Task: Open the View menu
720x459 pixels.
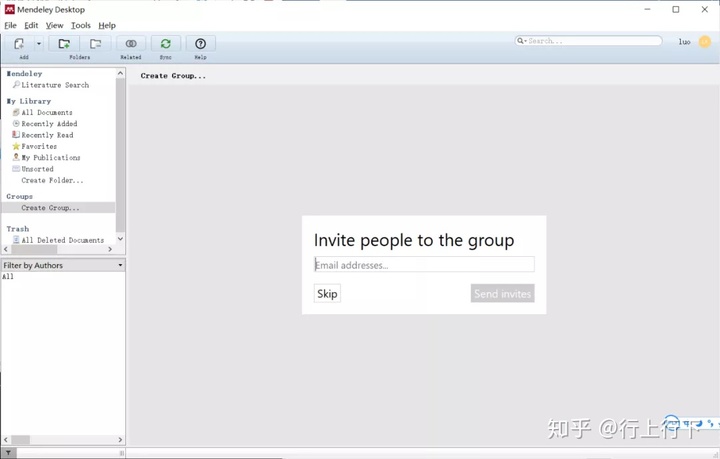Action: tap(54, 26)
